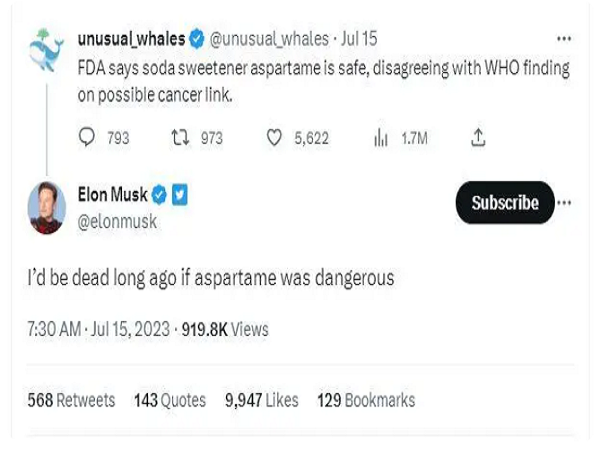The height and width of the screenshot is (450, 600).
Task: View the 9,947 Likes list
Action: pos(261,400)
